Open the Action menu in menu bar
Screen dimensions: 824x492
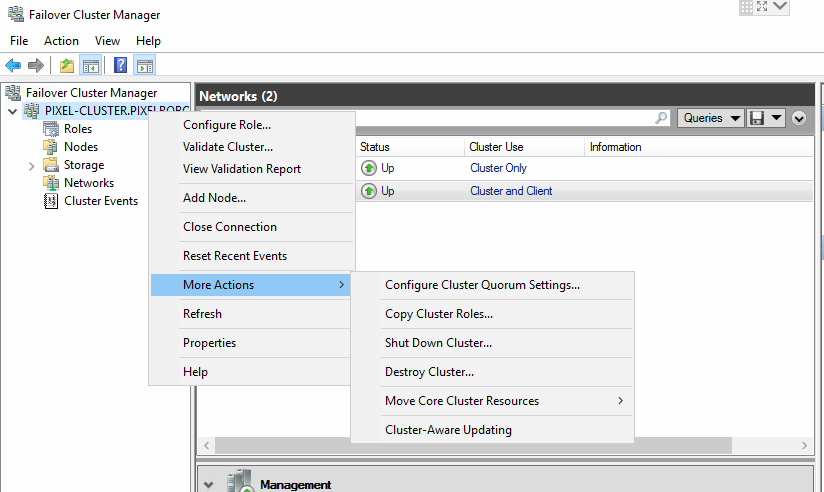pyautogui.click(x=61, y=41)
